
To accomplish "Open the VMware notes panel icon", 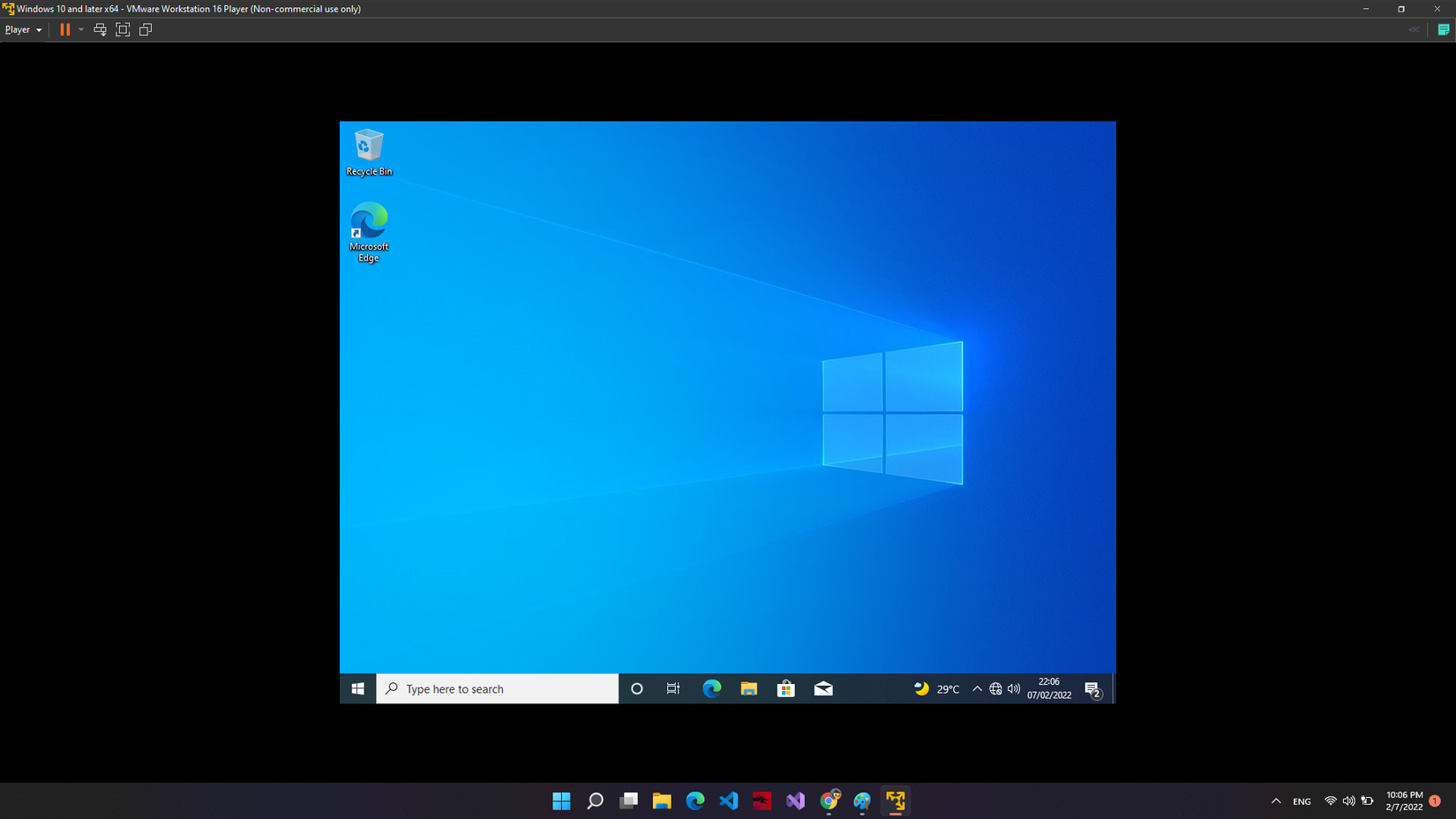I will point(1444,29).
